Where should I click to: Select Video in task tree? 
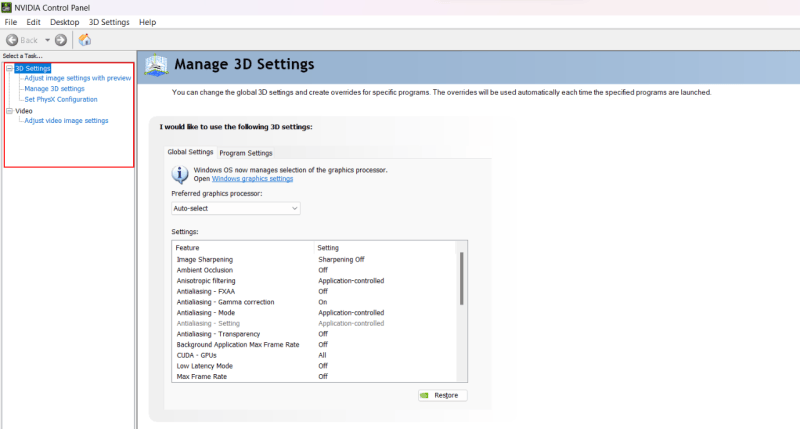tap(23, 111)
